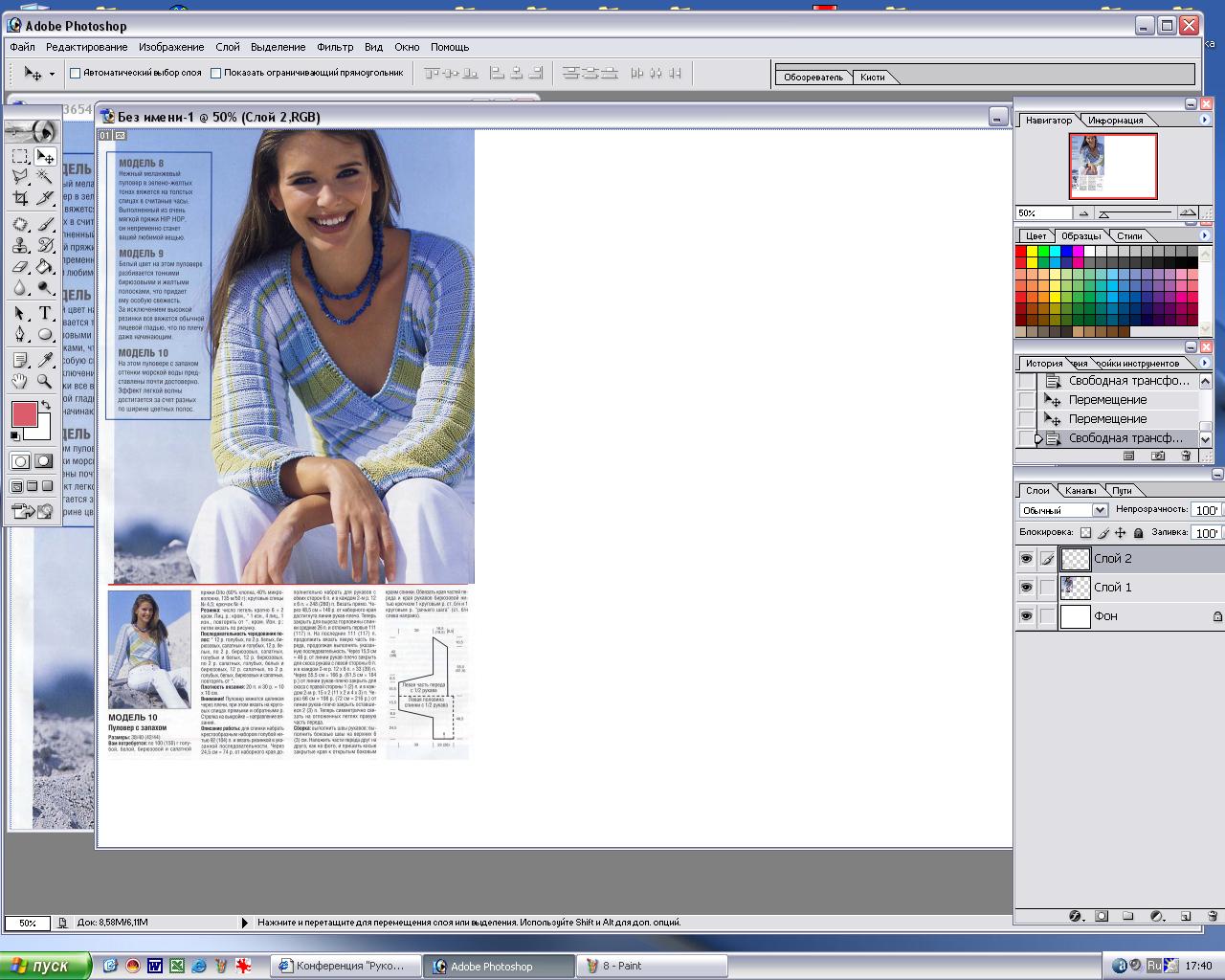The width and height of the screenshot is (1225, 980).
Task: Select the Rectangular Marquee tool
Action: (20, 156)
